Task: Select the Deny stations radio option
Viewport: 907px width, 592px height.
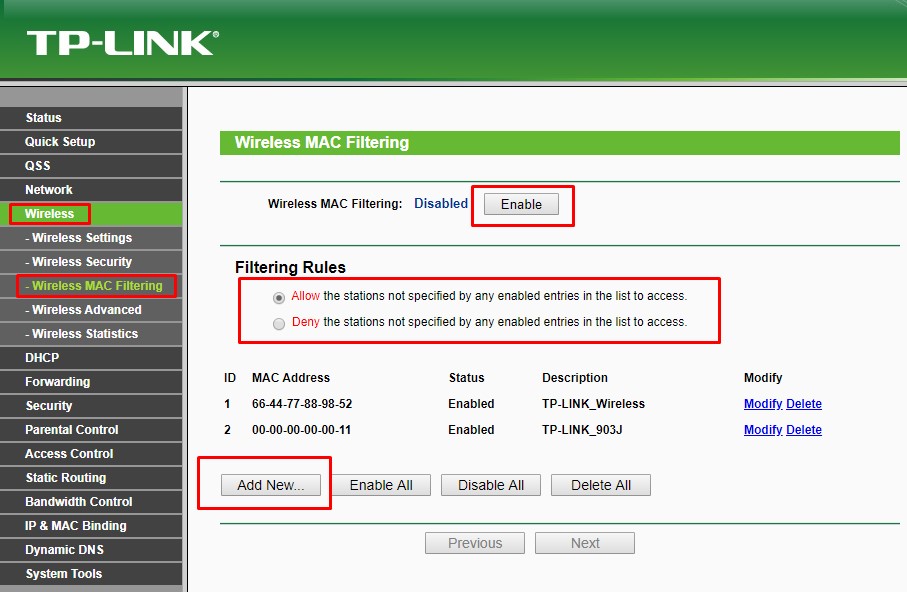Action: [279, 323]
